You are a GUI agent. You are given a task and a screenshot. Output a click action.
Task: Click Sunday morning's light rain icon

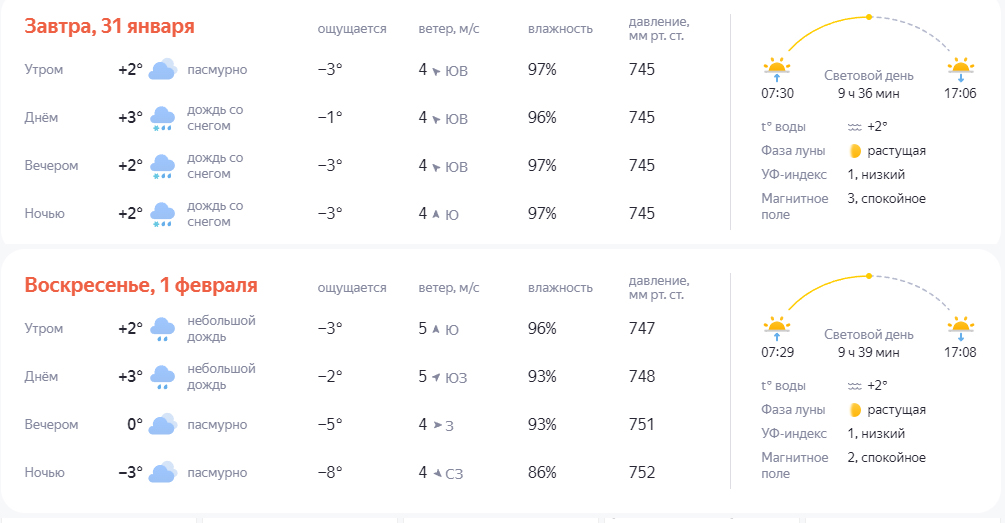pos(163,329)
